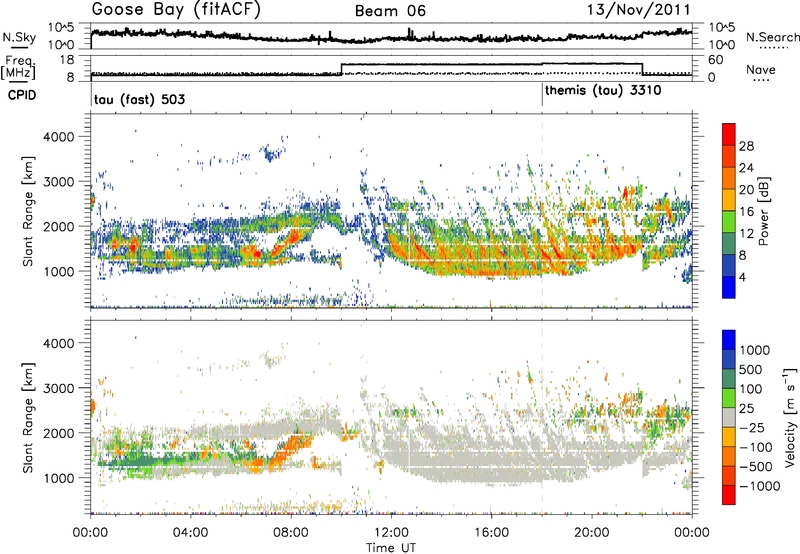Screen dimensions: 800x554
Task: Click the date '13/Nov/2011'
Action: (x=639, y=9)
